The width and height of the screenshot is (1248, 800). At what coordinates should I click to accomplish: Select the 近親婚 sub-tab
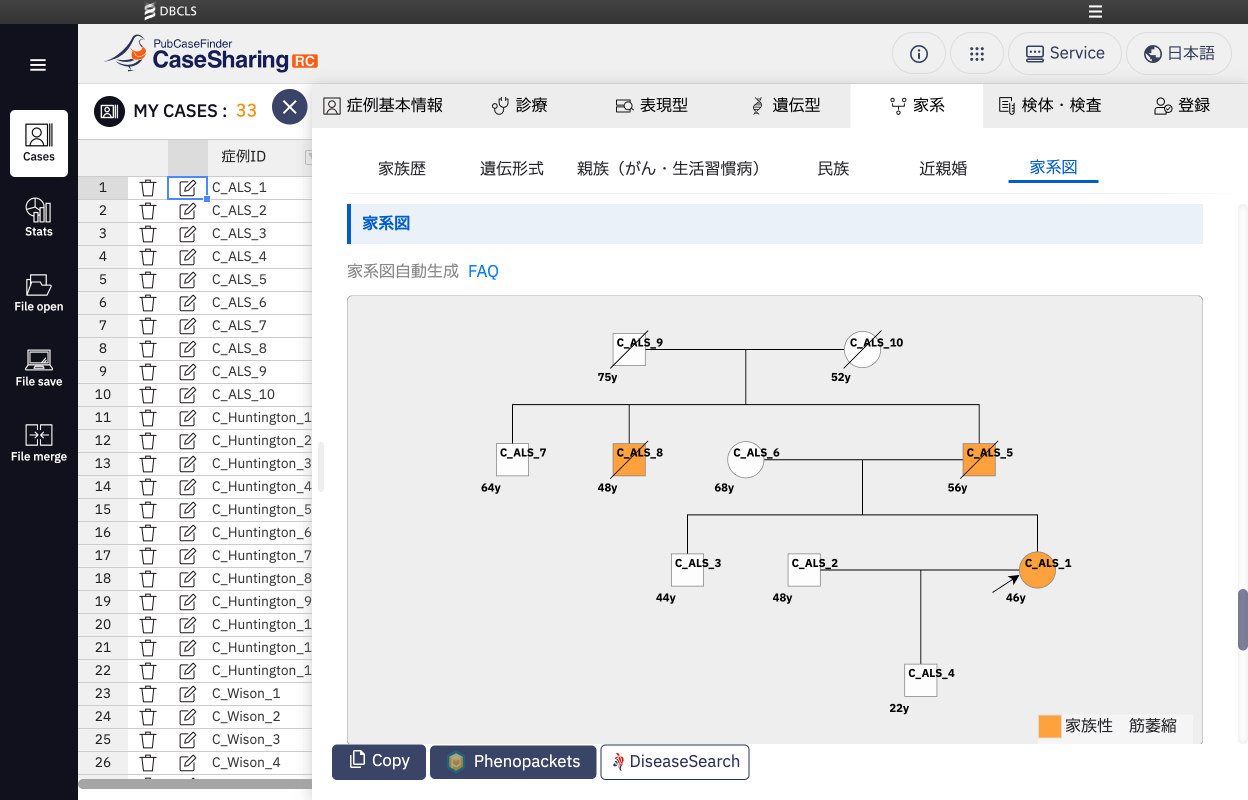[x=943, y=168]
